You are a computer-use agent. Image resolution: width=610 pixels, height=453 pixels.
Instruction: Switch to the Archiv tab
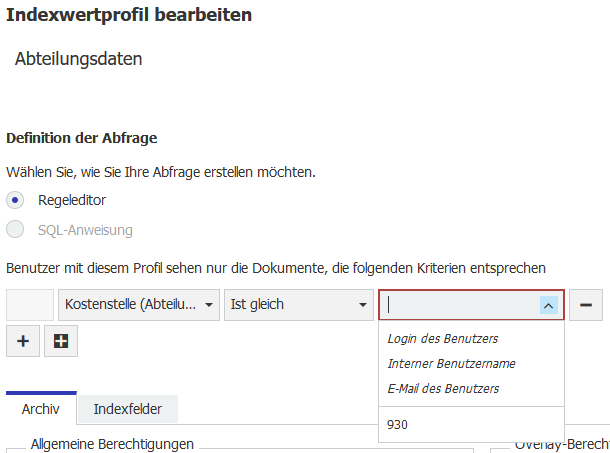(41, 408)
